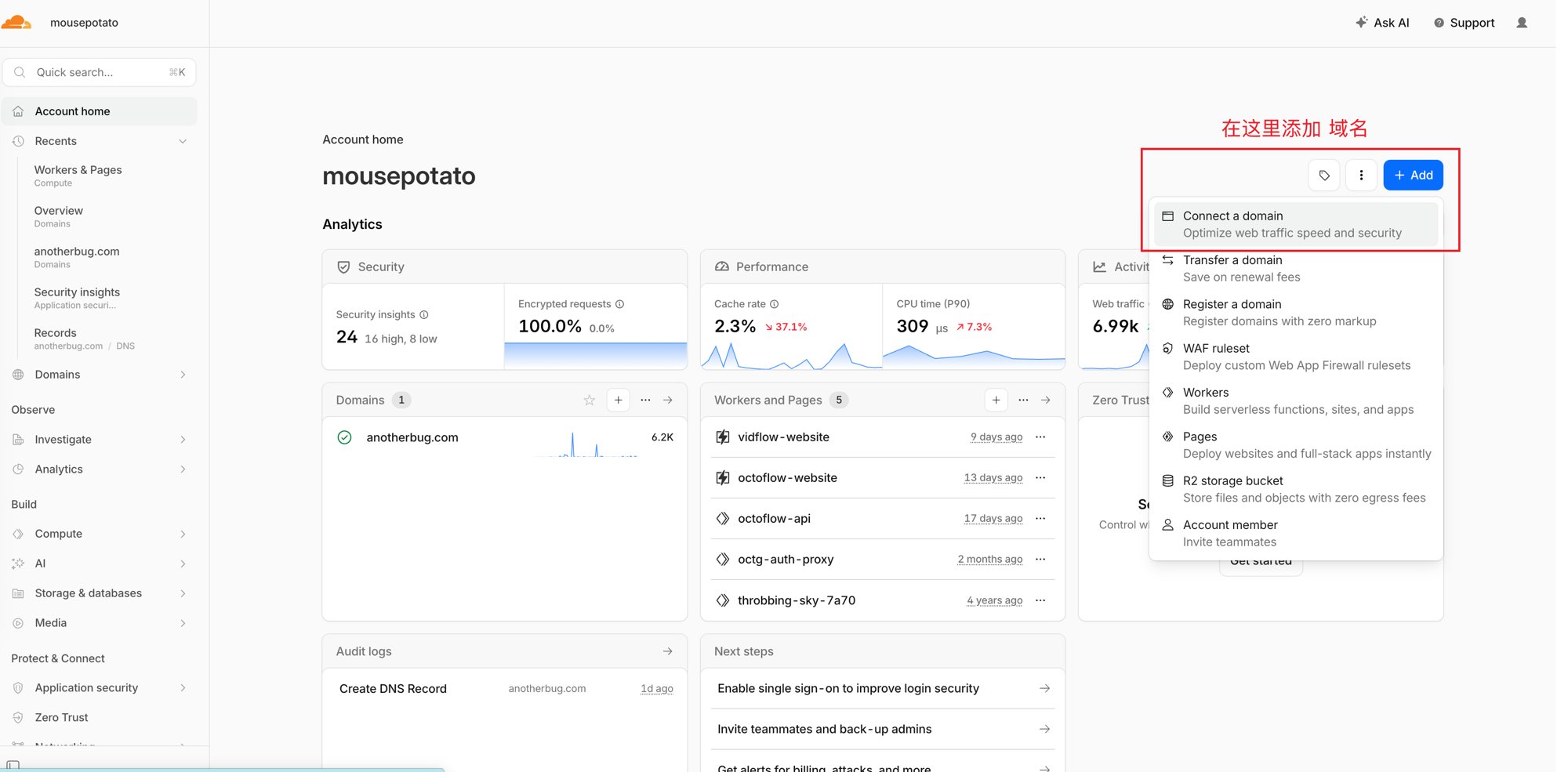Click the tag icon button beside Add

click(1324, 175)
